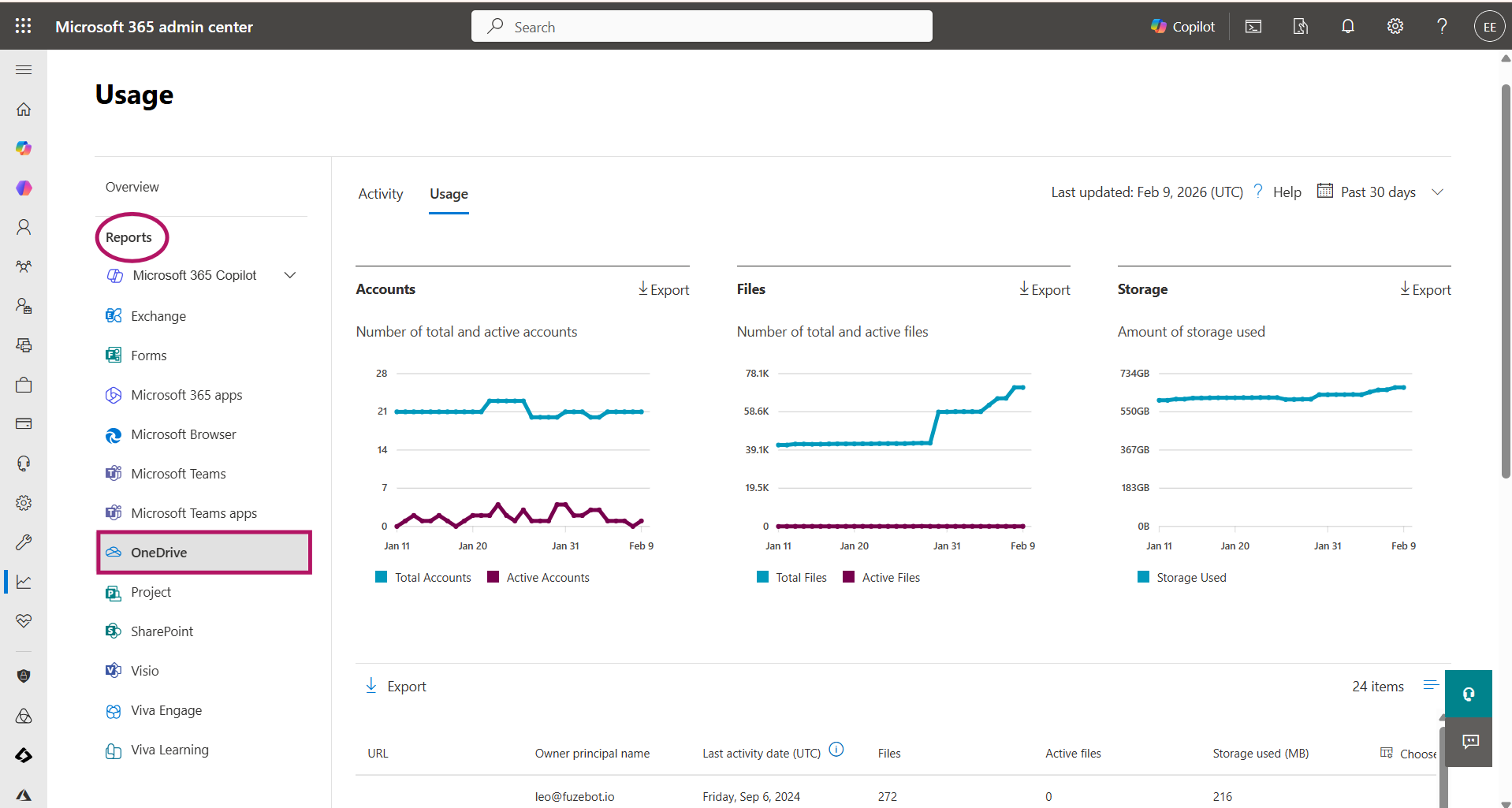Open the notifications bell
The image size is (1512, 808).
pyautogui.click(x=1347, y=26)
